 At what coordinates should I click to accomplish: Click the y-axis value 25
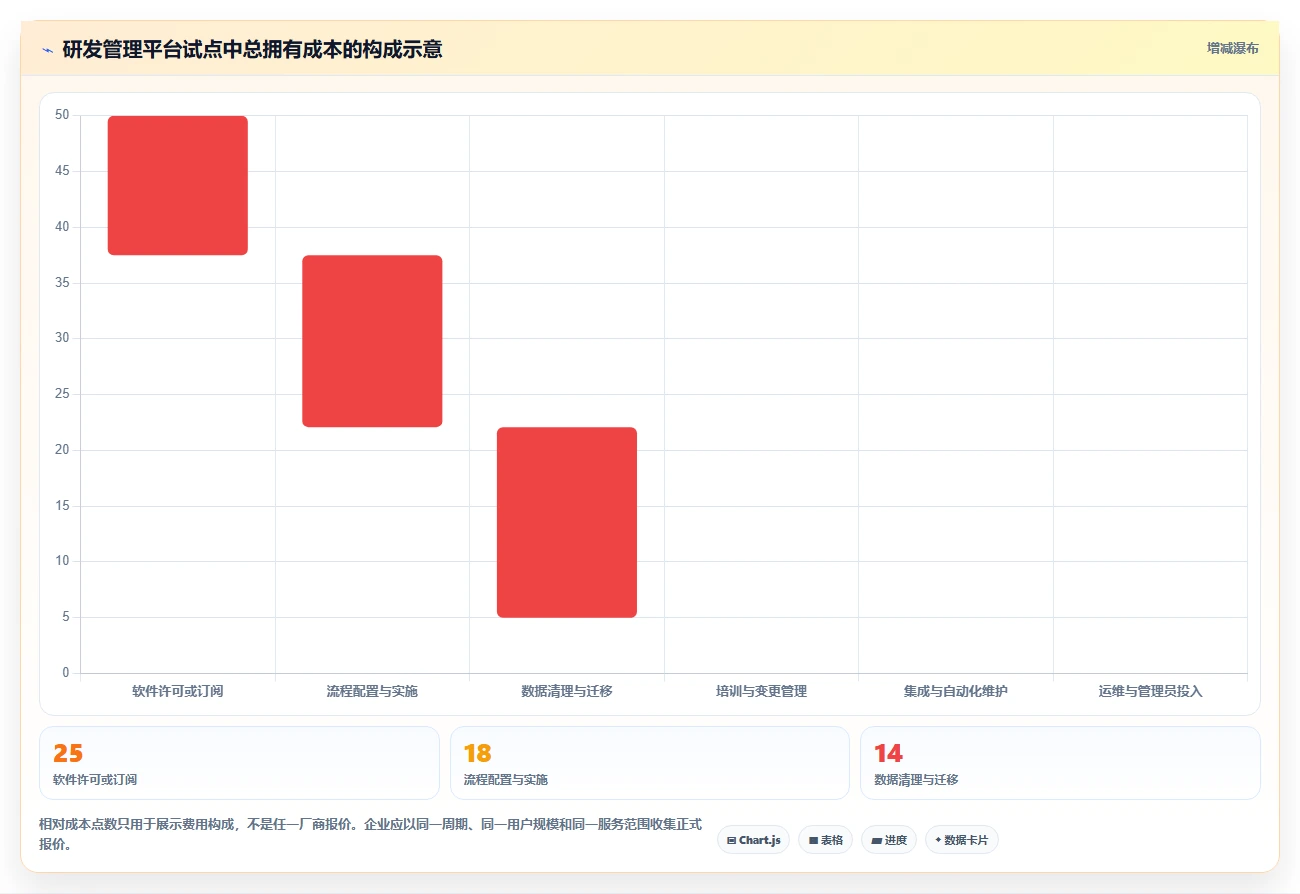click(62, 394)
